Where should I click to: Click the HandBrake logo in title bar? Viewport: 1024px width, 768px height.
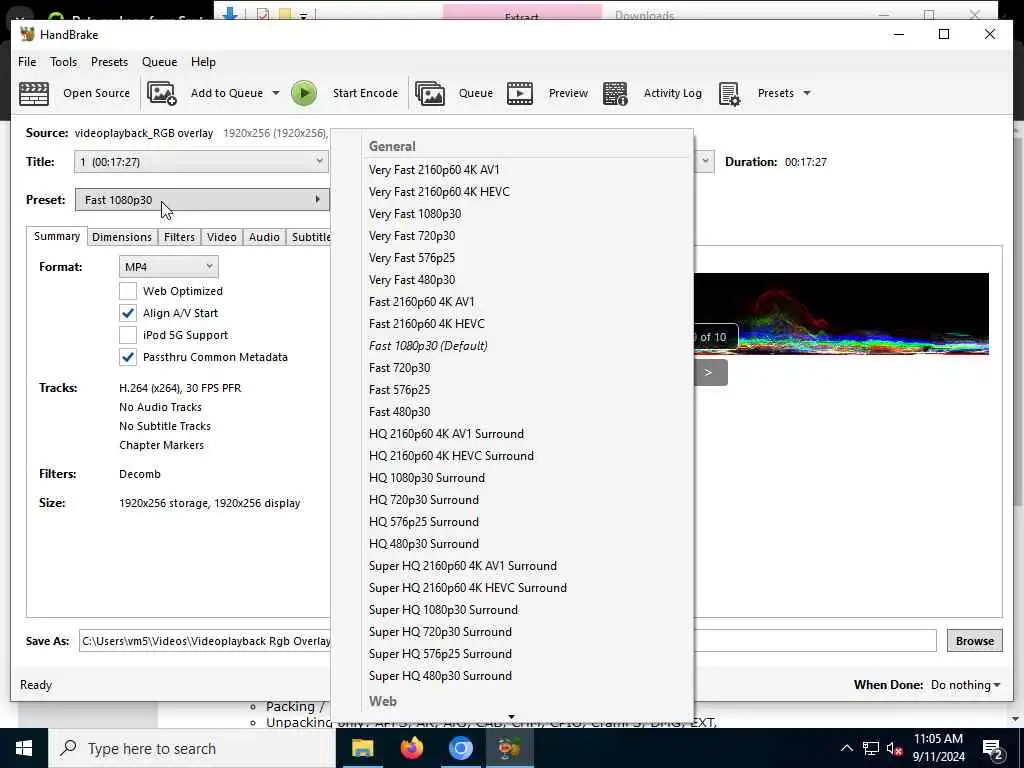point(27,34)
